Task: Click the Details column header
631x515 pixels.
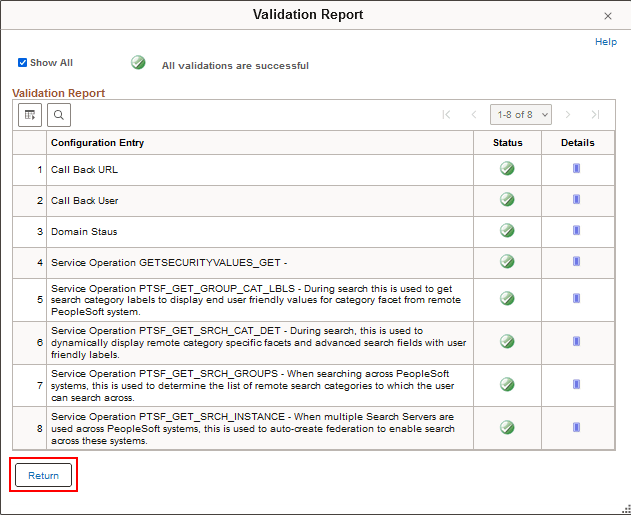Action: coord(577,143)
